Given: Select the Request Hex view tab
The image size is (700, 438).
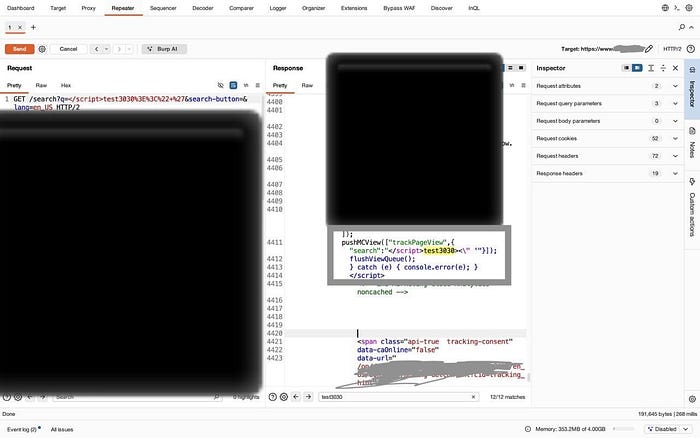Looking at the screenshot, I should point(66,85).
